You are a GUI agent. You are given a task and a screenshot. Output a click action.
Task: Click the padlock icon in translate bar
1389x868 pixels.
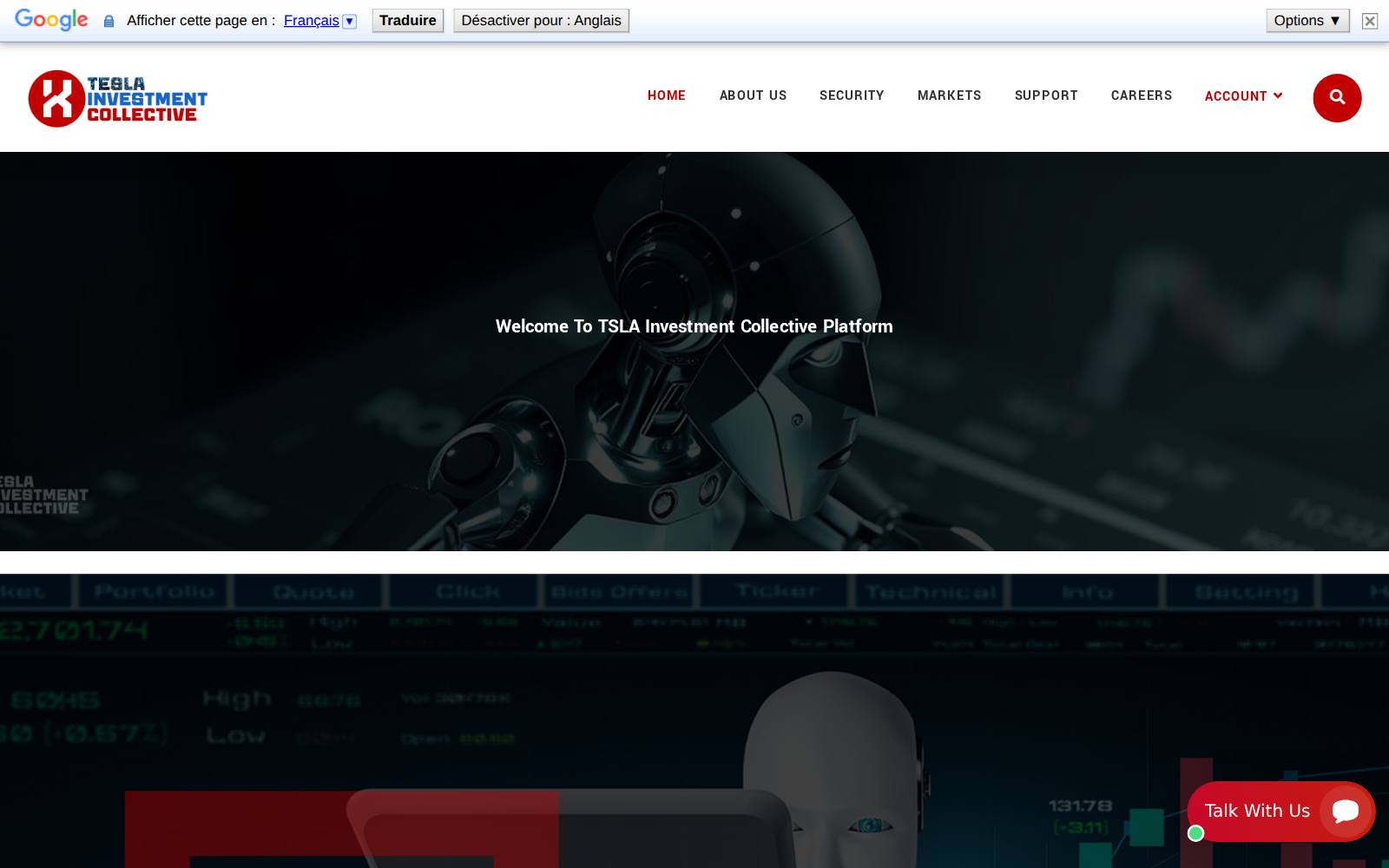click(x=109, y=21)
